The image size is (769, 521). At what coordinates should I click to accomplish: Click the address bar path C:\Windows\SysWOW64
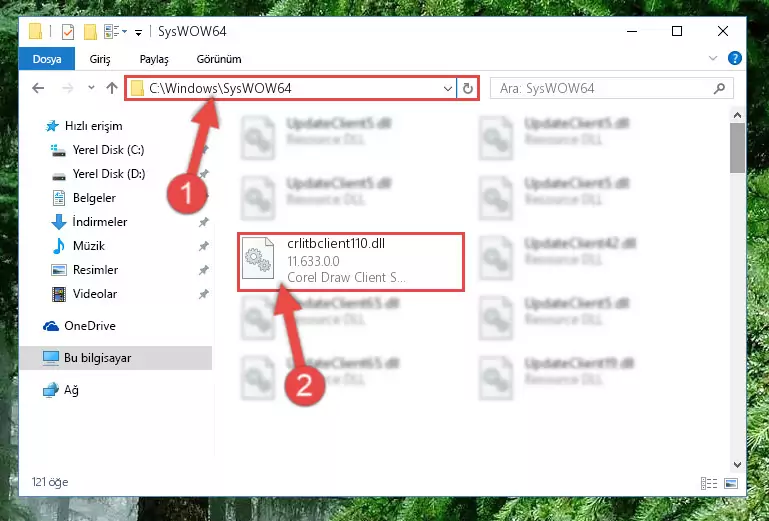click(220, 88)
